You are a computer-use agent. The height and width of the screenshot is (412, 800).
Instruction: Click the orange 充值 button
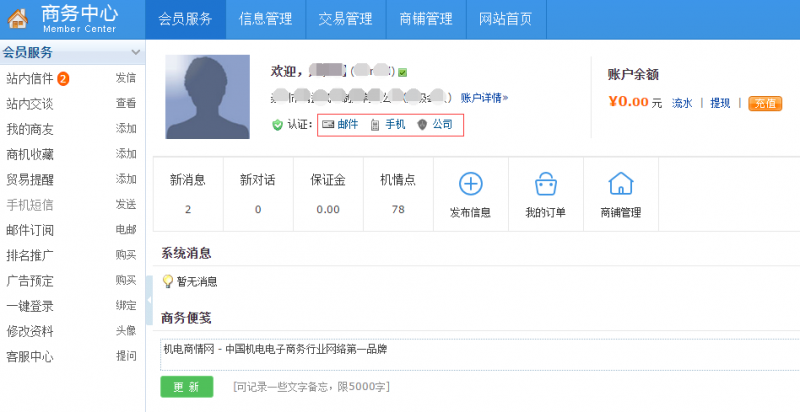pyautogui.click(x=765, y=104)
